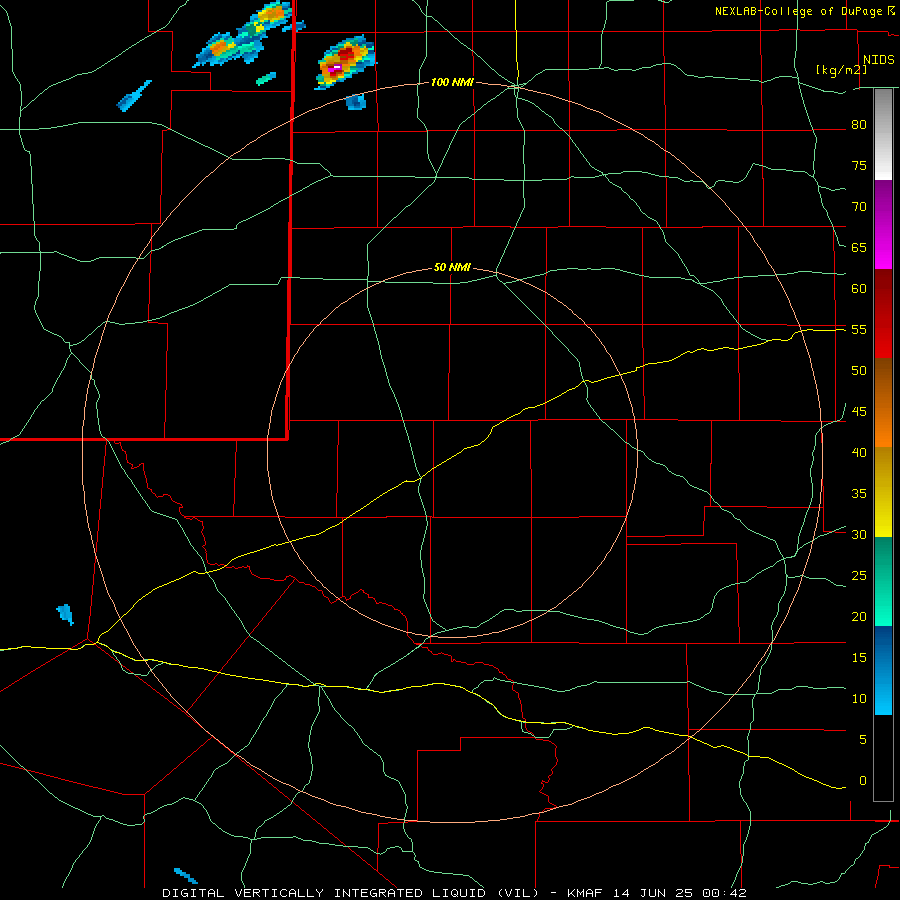Select the 10 value on the color scale
Viewport: 900px width, 900px height.
coord(859,699)
